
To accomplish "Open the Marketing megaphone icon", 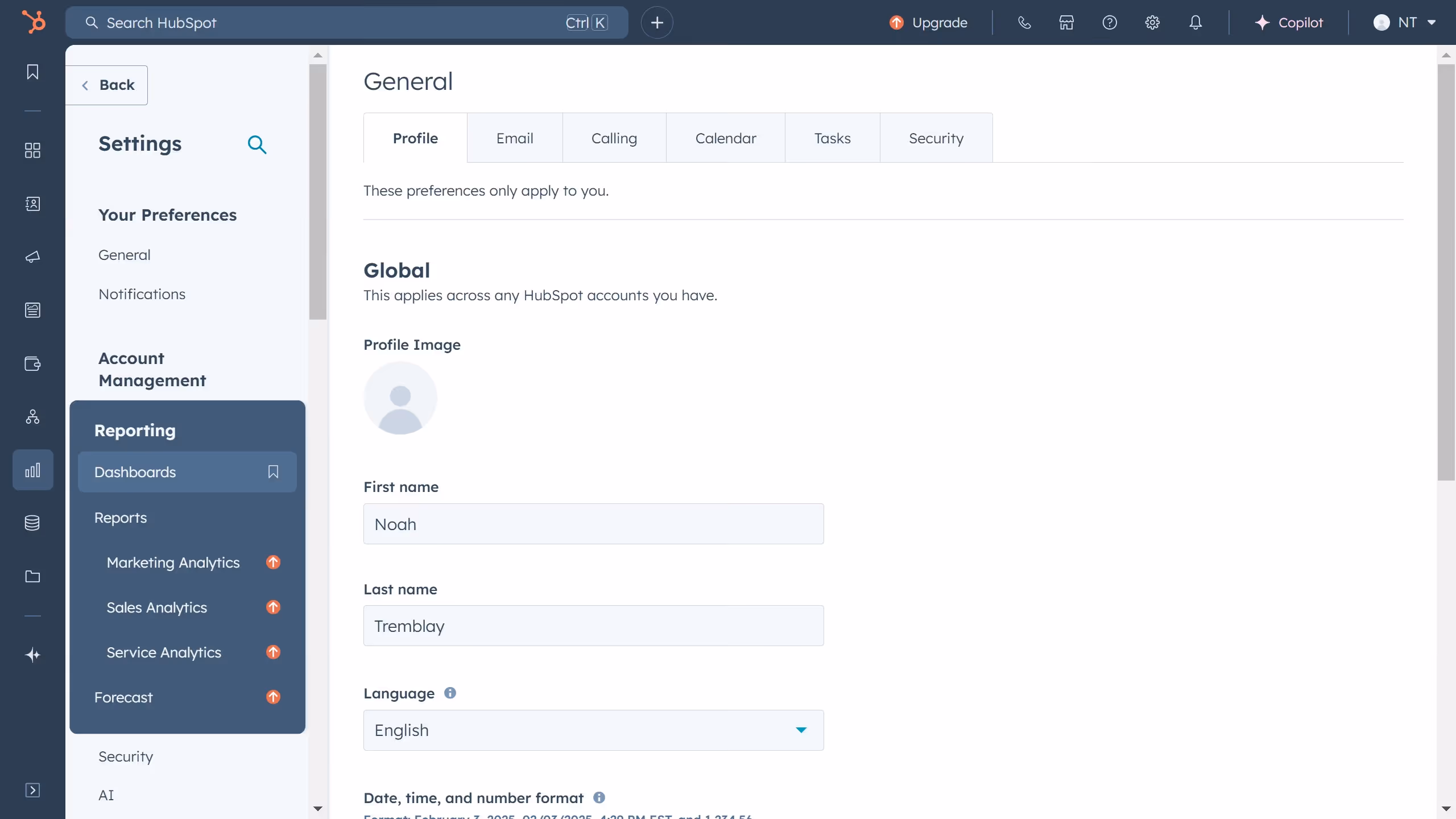I will (x=32, y=257).
